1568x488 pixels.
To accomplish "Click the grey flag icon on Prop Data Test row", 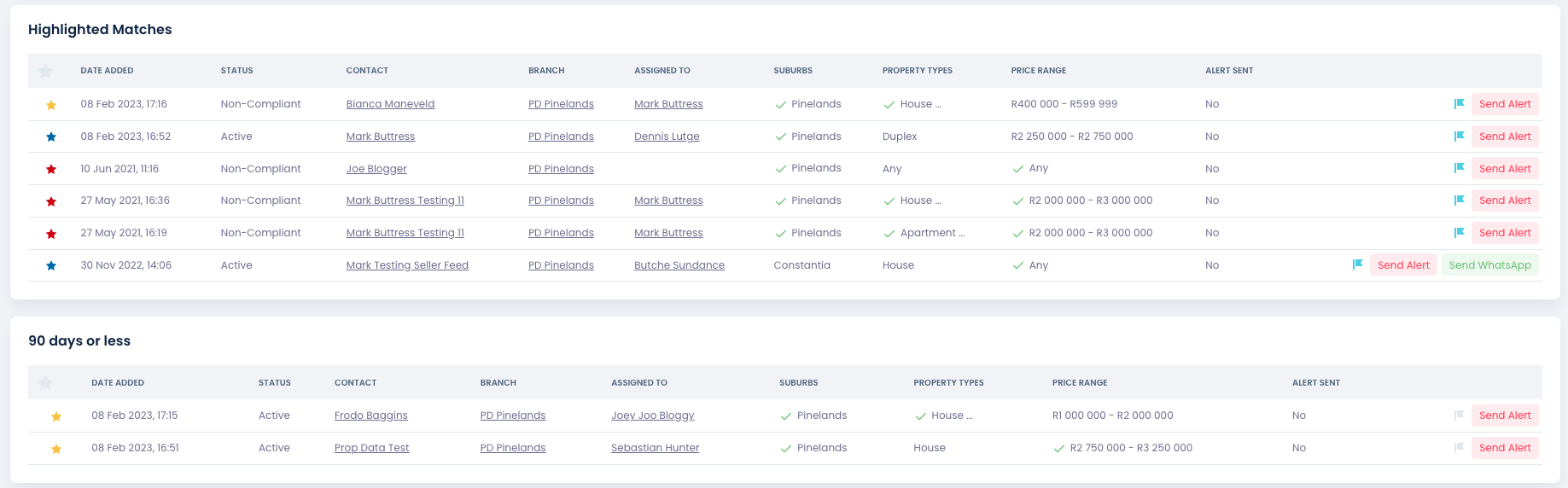I will tap(1459, 447).
